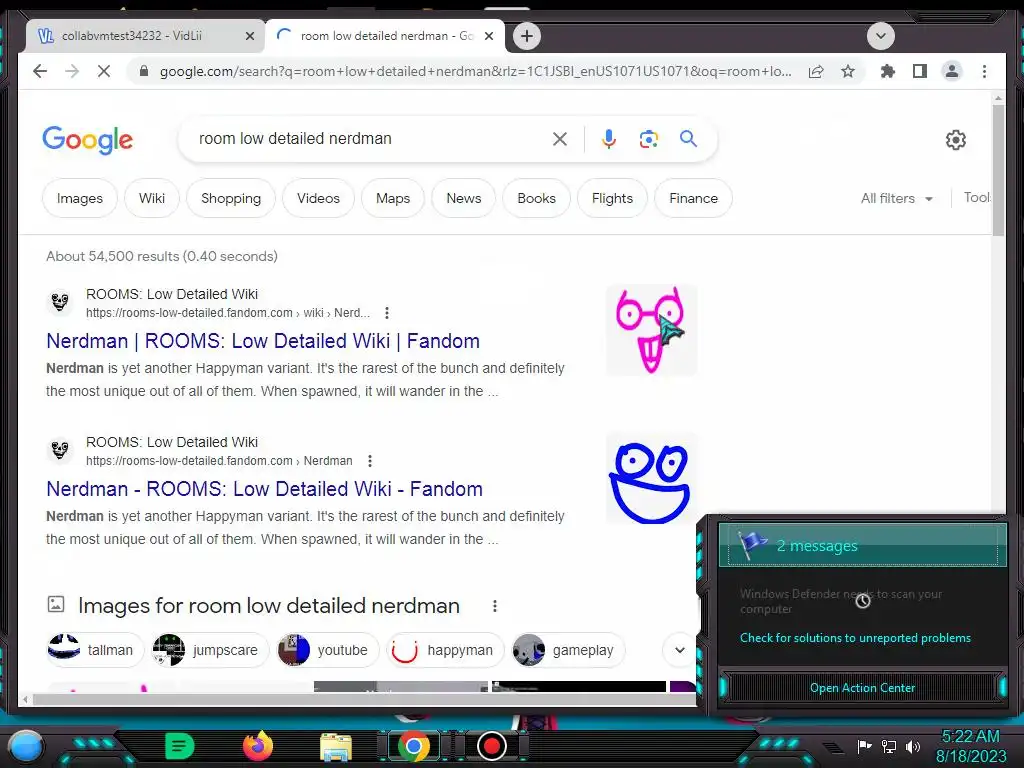The height and width of the screenshot is (768, 1024).
Task: Open Chrome extensions puzzle menu
Action: [x=888, y=71]
